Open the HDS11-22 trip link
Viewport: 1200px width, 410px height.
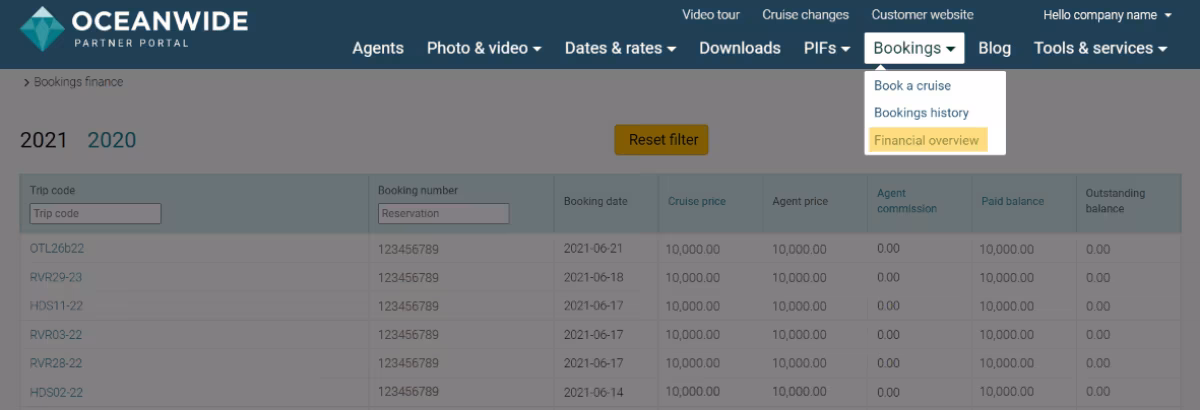(x=56, y=306)
